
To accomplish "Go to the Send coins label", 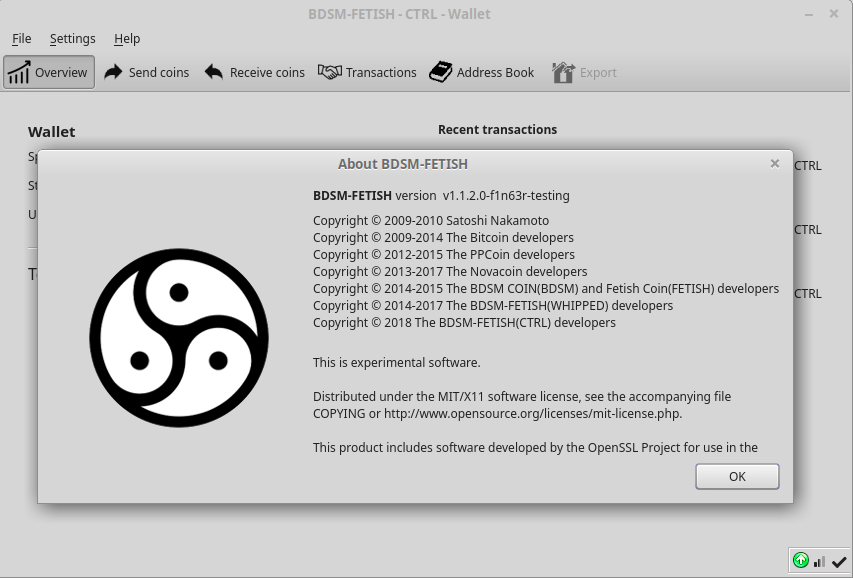I will (159, 72).
